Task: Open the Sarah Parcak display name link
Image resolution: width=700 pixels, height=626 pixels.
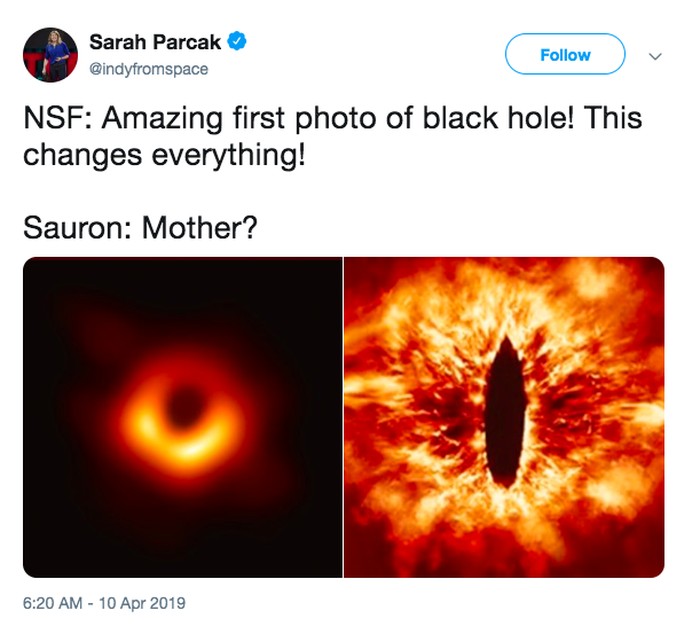Action: 154,42
